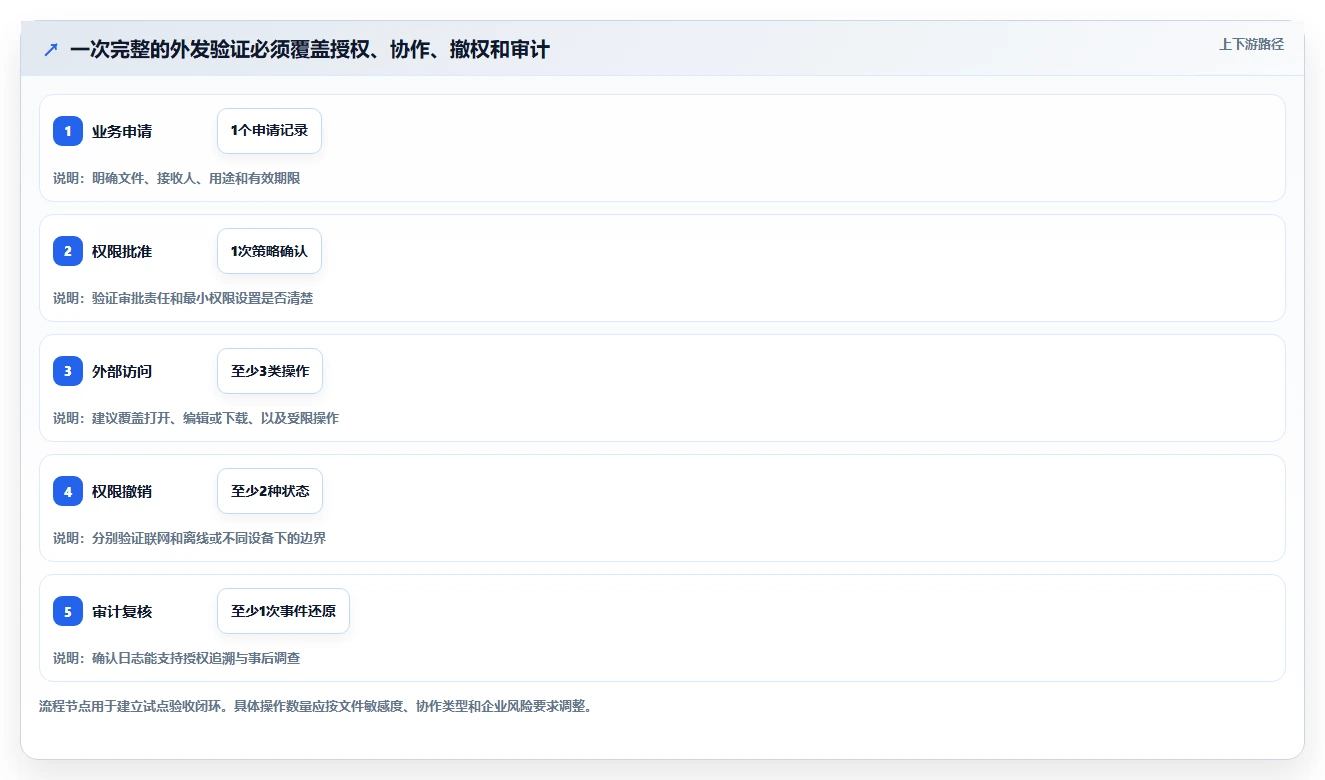Click the 业务申请 step title
Viewport: 1325px width, 780px height.
pos(122,131)
